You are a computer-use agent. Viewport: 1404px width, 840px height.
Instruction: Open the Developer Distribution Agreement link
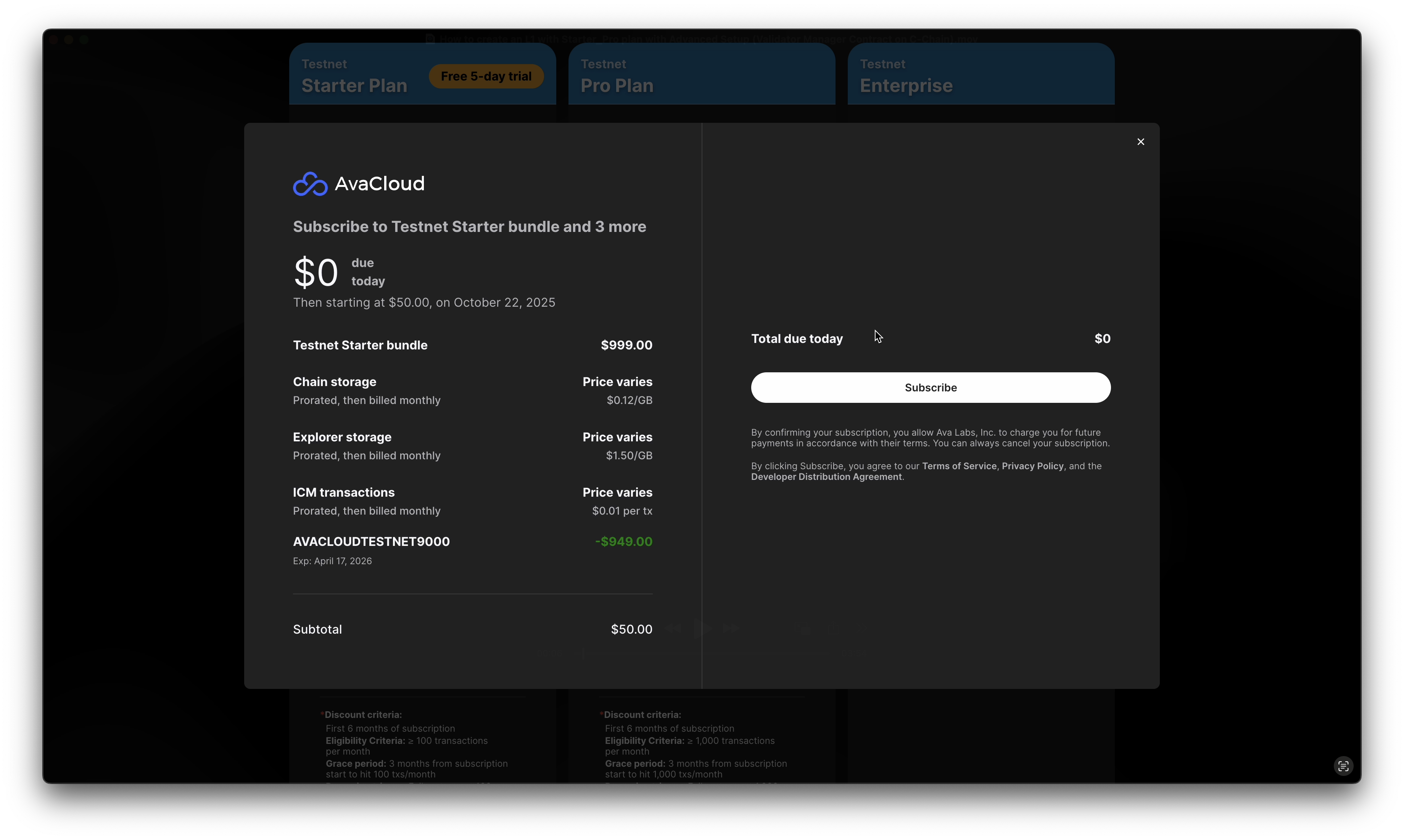pyautogui.click(x=826, y=477)
